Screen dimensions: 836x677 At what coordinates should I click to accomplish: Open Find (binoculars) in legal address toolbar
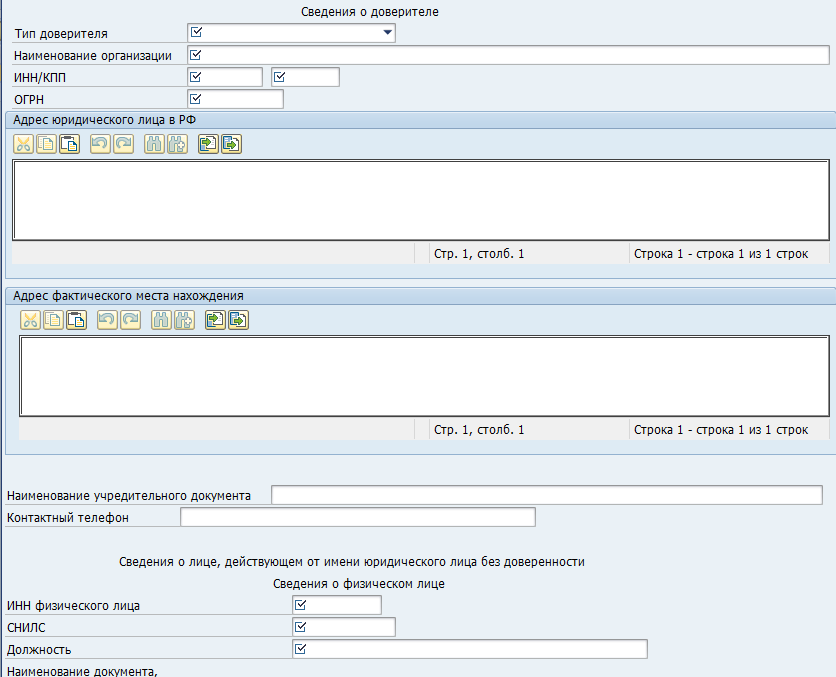tap(154, 144)
